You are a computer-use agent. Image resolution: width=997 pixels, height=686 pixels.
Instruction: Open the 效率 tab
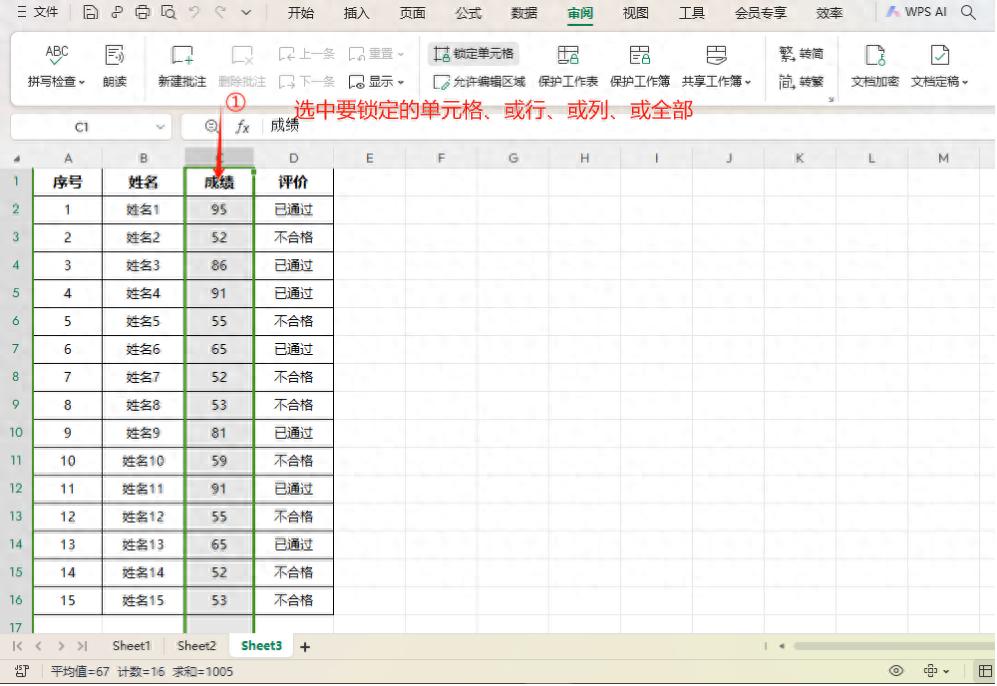point(829,13)
